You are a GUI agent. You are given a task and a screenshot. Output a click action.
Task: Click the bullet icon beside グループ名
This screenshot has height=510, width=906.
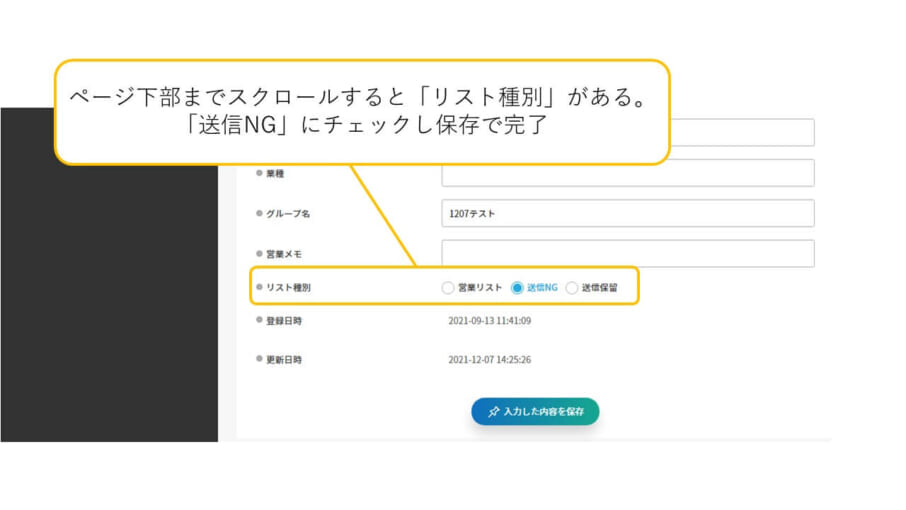pyautogui.click(x=258, y=213)
